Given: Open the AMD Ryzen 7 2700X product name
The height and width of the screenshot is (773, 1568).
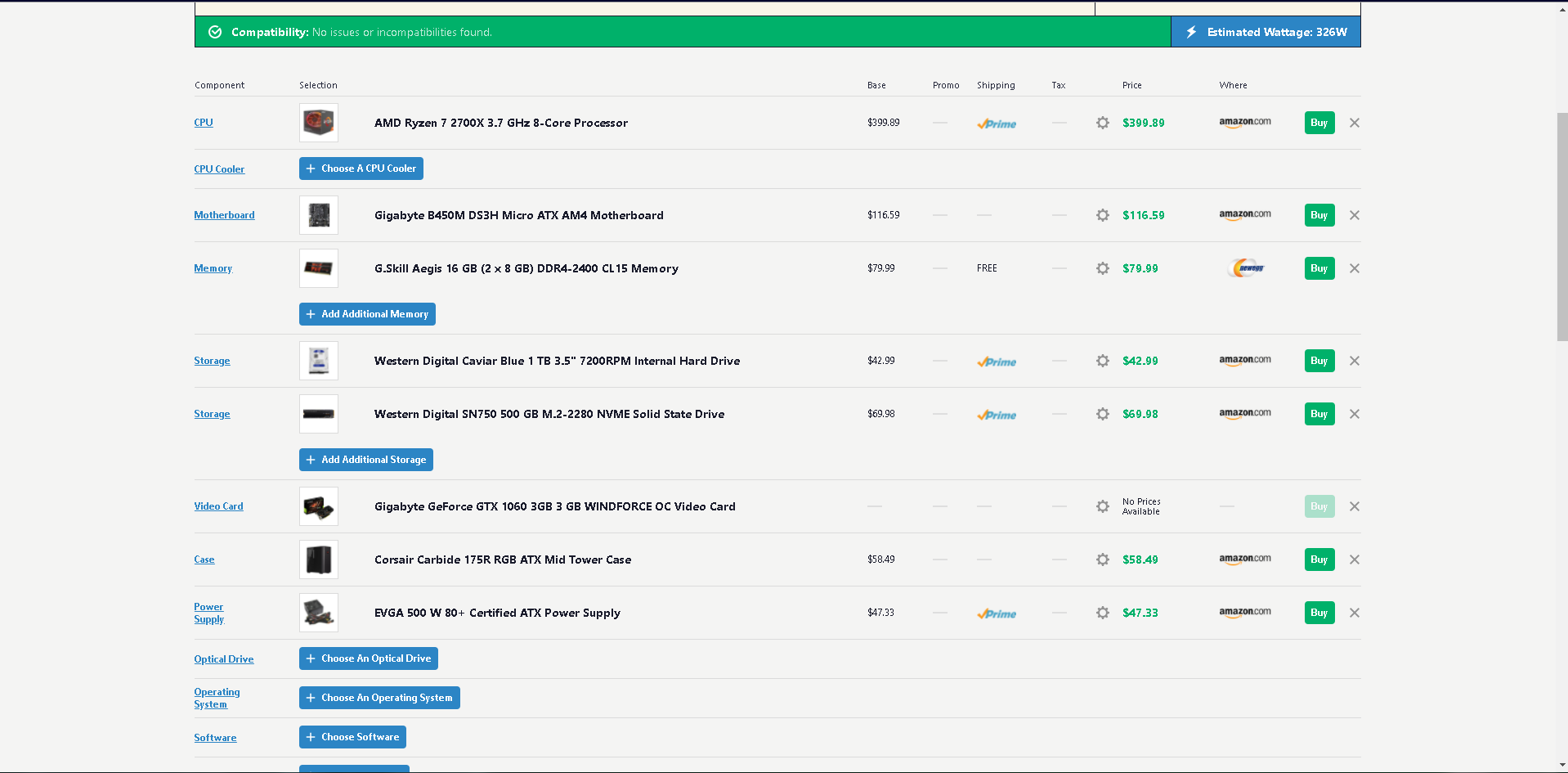Looking at the screenshot, I should point(501,123).
